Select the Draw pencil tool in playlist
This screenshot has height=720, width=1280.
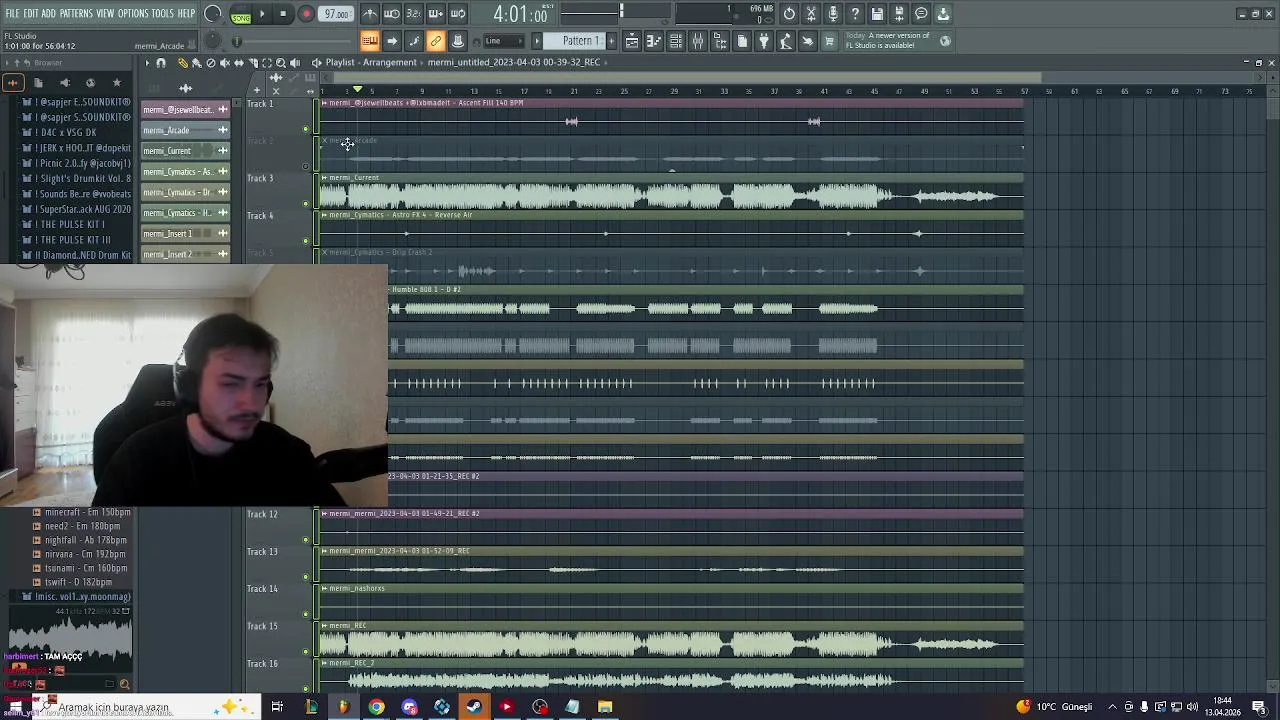point(182,63)
